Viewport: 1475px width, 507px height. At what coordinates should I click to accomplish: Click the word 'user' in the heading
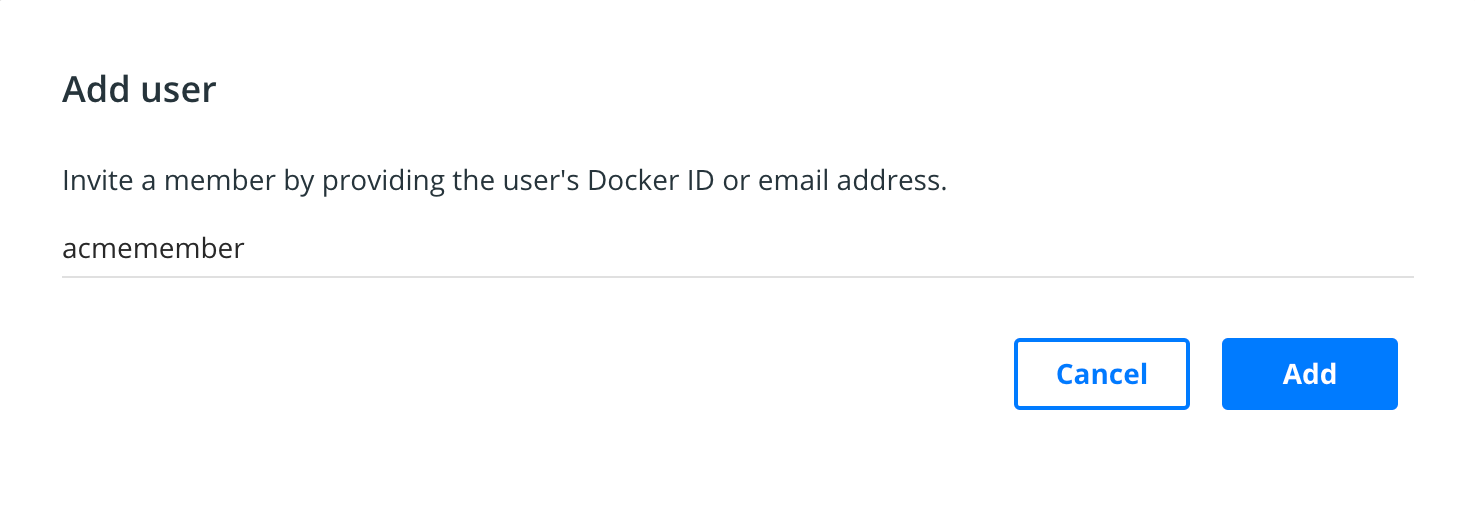179,90
